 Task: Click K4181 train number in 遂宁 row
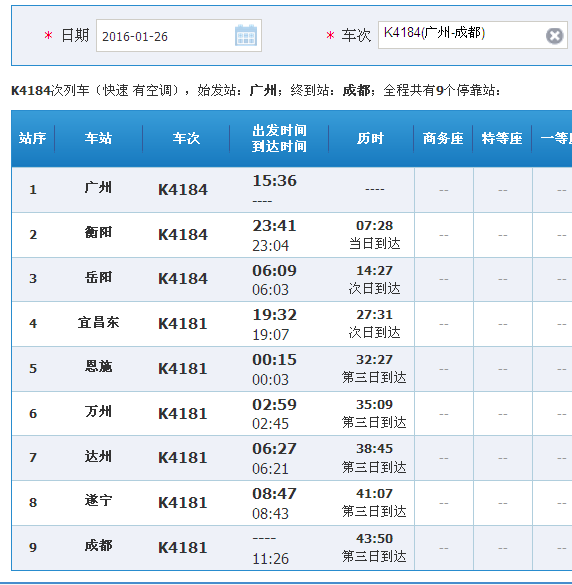point(183,503)
